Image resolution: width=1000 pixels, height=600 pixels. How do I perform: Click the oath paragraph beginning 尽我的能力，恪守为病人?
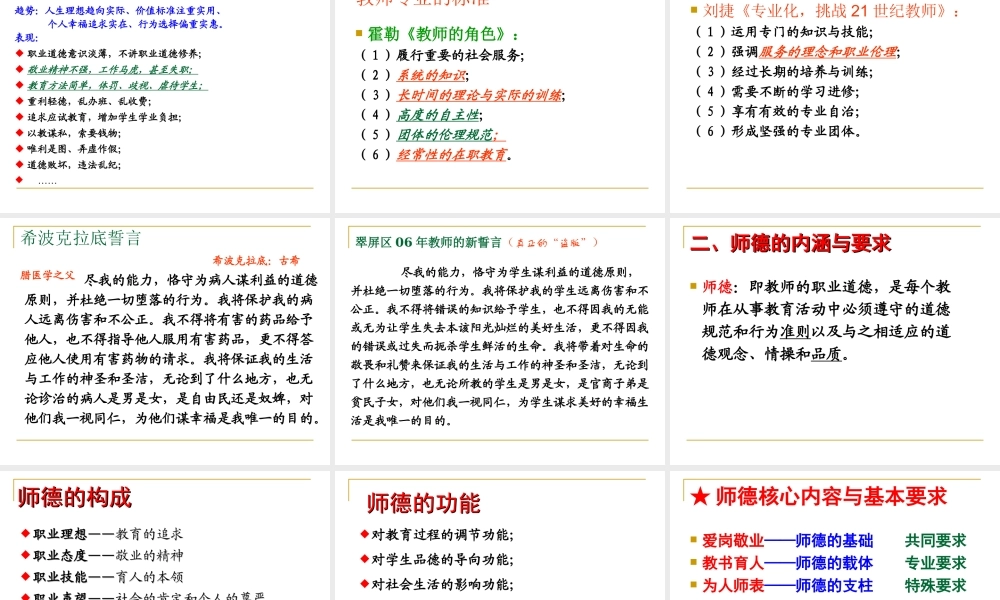pyautogui.click(x=171, y=349)
